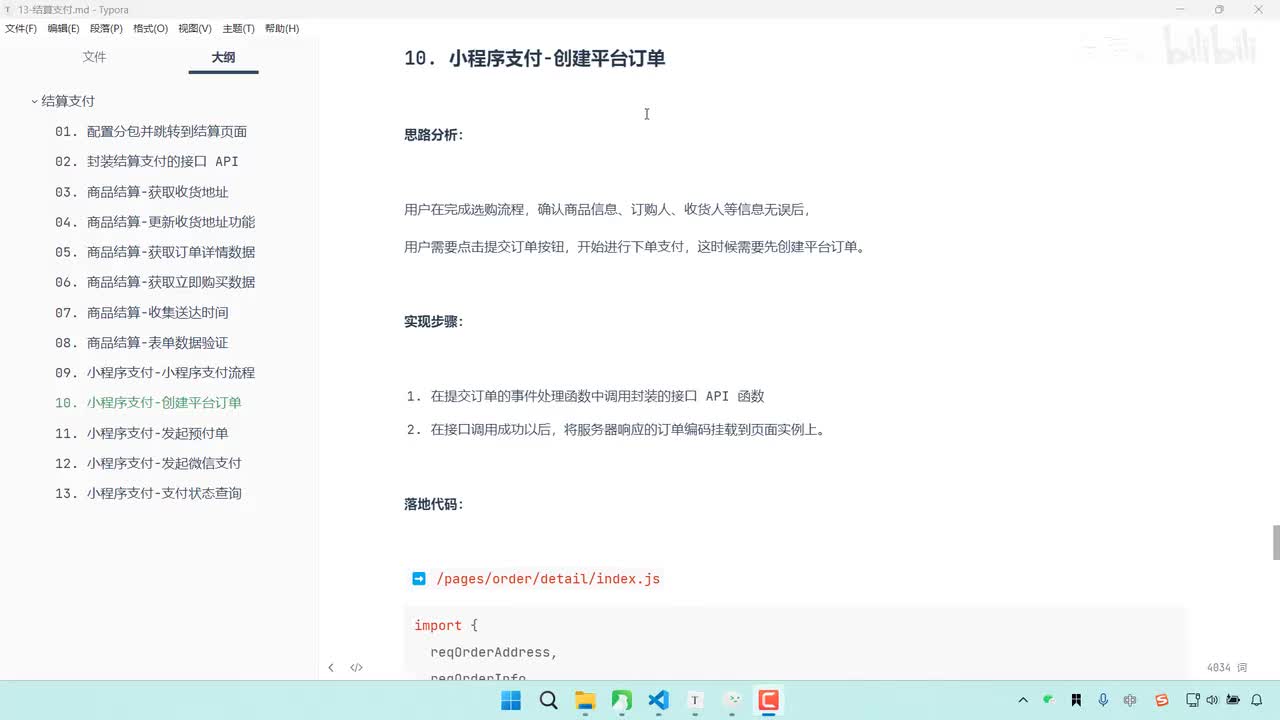This screenshot has width=1280, height=720.
Task: Show hidden system tray icons
Action: point(1022,700)
